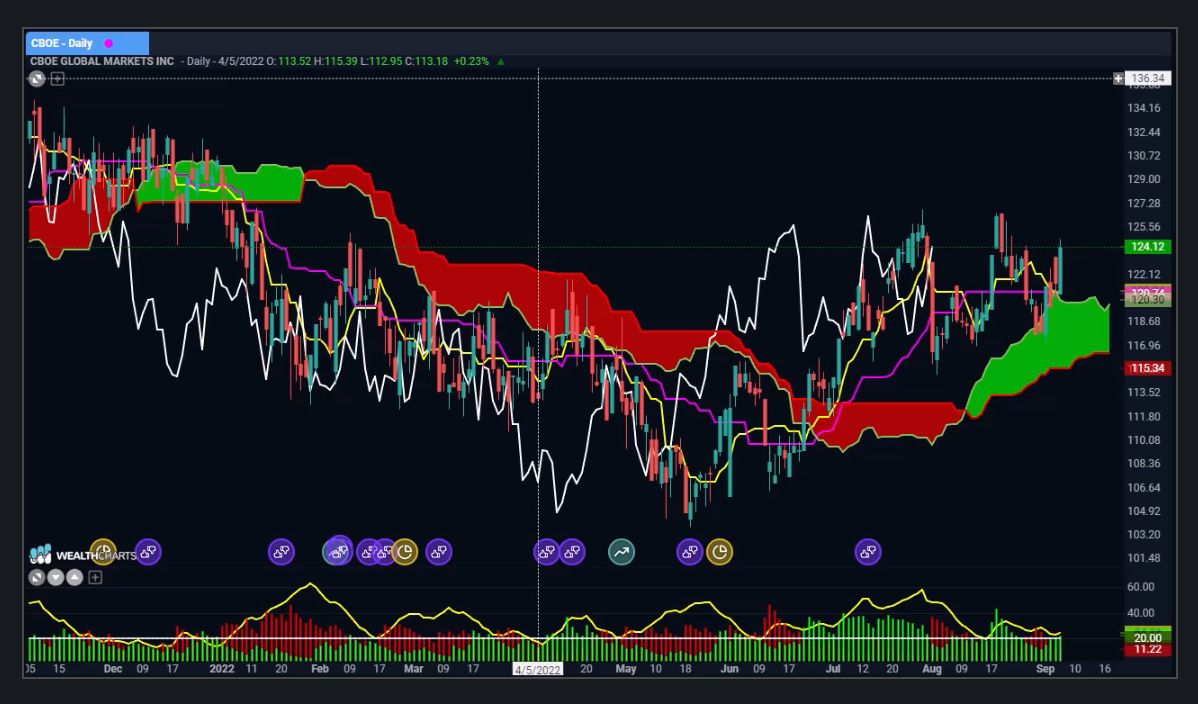This screenshot has height=704, width=1198.
Task: Select the CBOE - Daily chart tab
Action: [87, 43]
